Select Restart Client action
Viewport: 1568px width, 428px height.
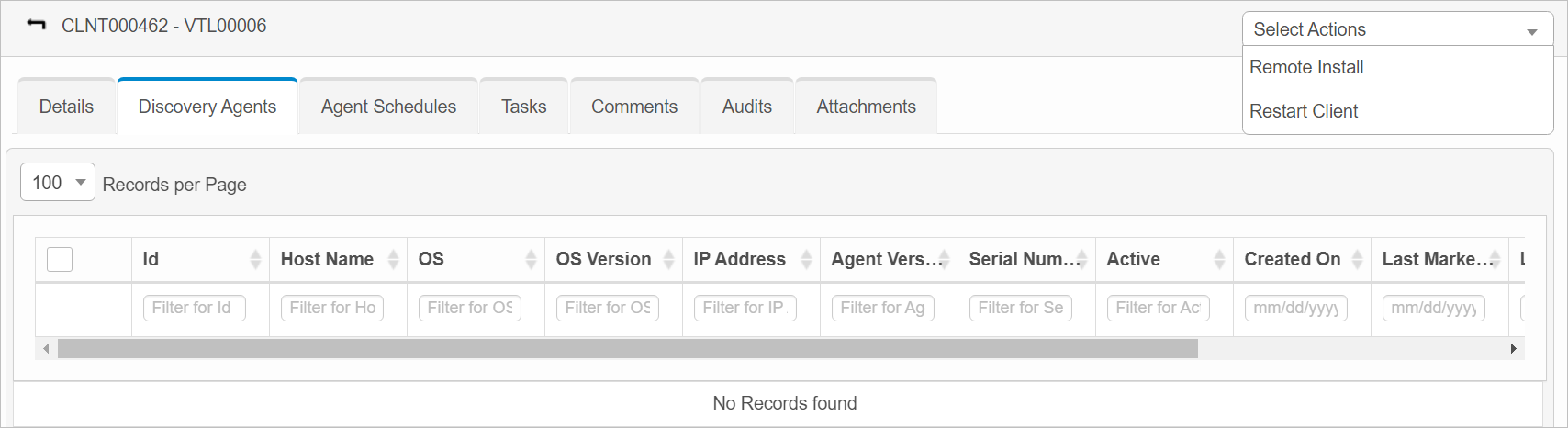(x=1304, y=111)
